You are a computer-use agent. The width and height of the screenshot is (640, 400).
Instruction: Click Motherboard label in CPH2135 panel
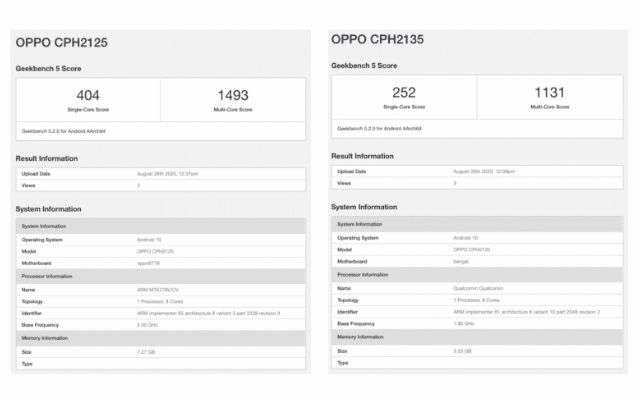pos(352,262)
